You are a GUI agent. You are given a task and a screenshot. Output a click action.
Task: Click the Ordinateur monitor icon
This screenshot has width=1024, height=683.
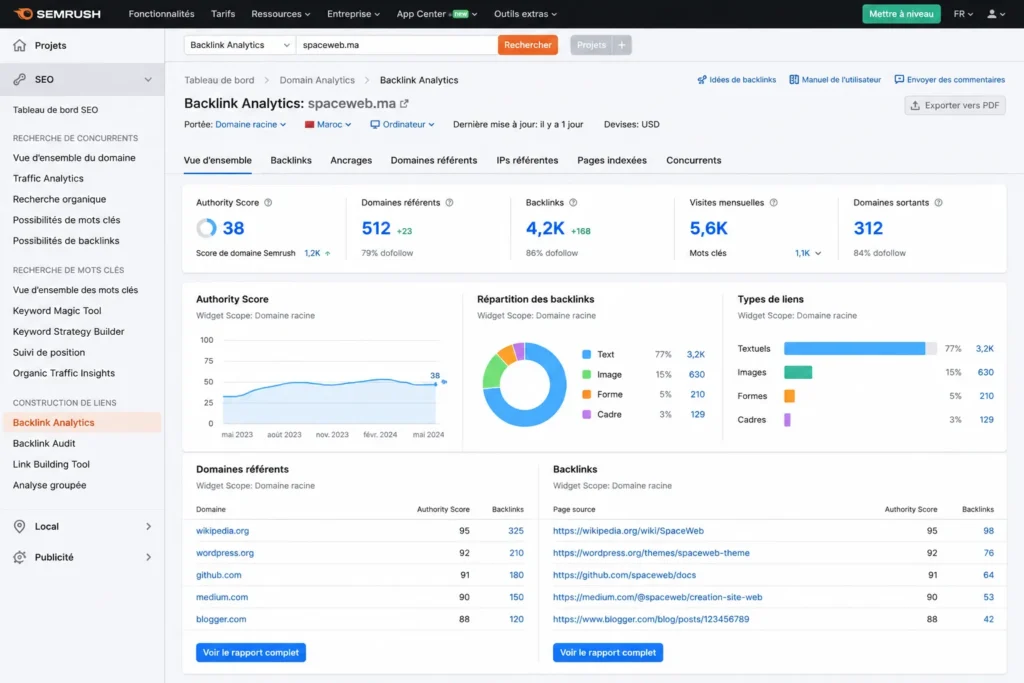pos(375,124)
